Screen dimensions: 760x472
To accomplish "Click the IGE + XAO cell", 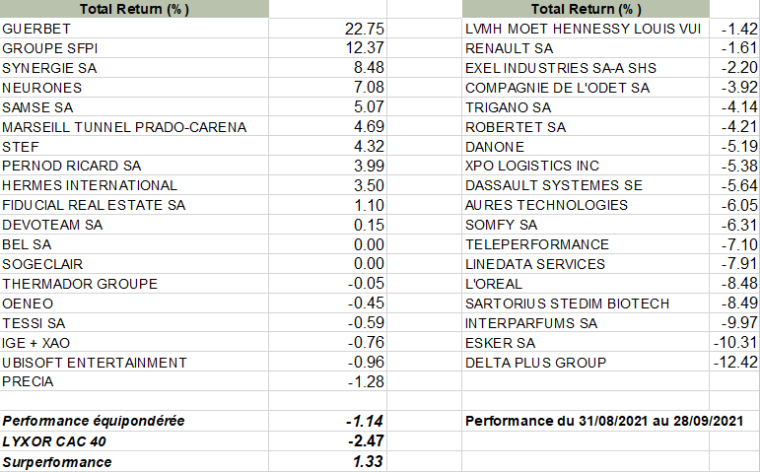I will click(x=134, y=344).
